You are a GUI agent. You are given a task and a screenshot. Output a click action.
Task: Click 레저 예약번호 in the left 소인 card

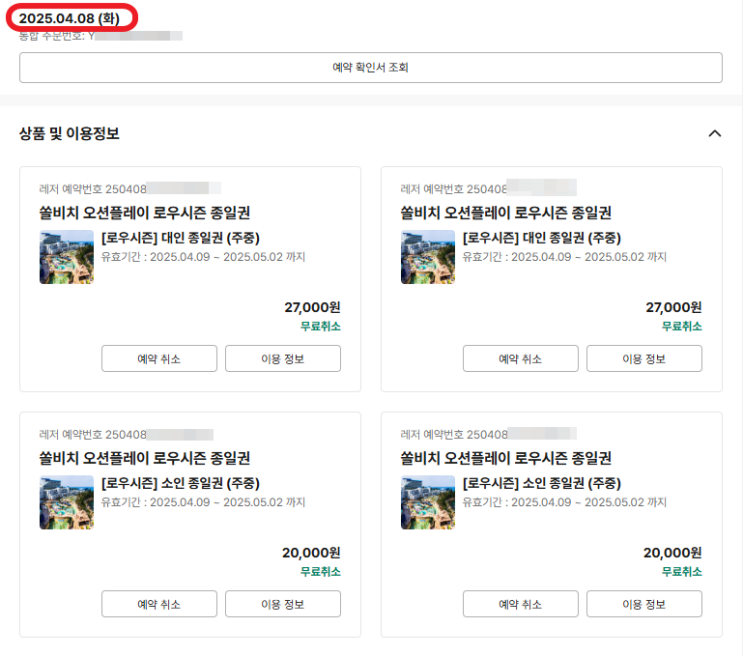click(x=93, y=435)
